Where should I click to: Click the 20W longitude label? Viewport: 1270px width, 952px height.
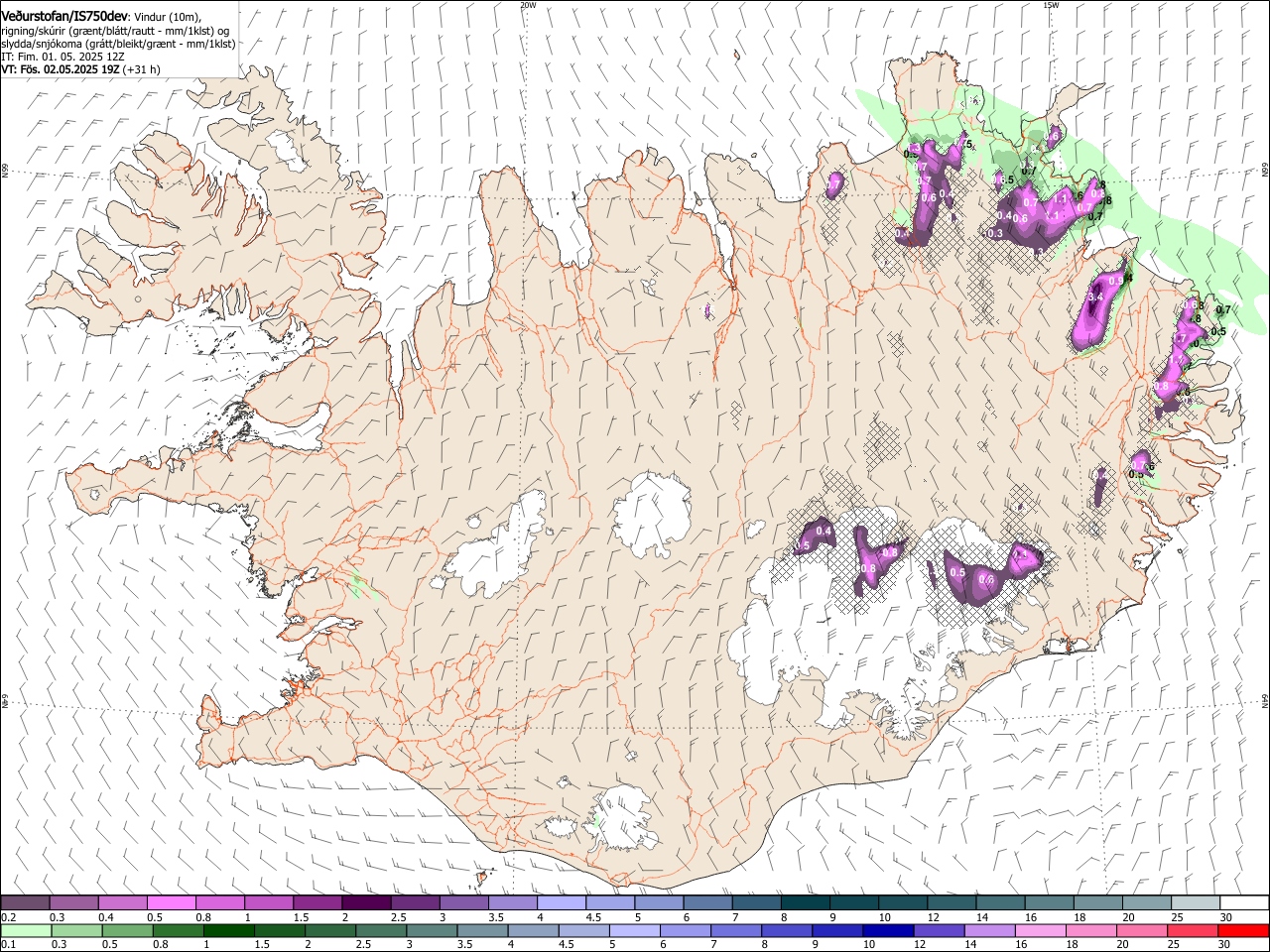click(528, 5)
